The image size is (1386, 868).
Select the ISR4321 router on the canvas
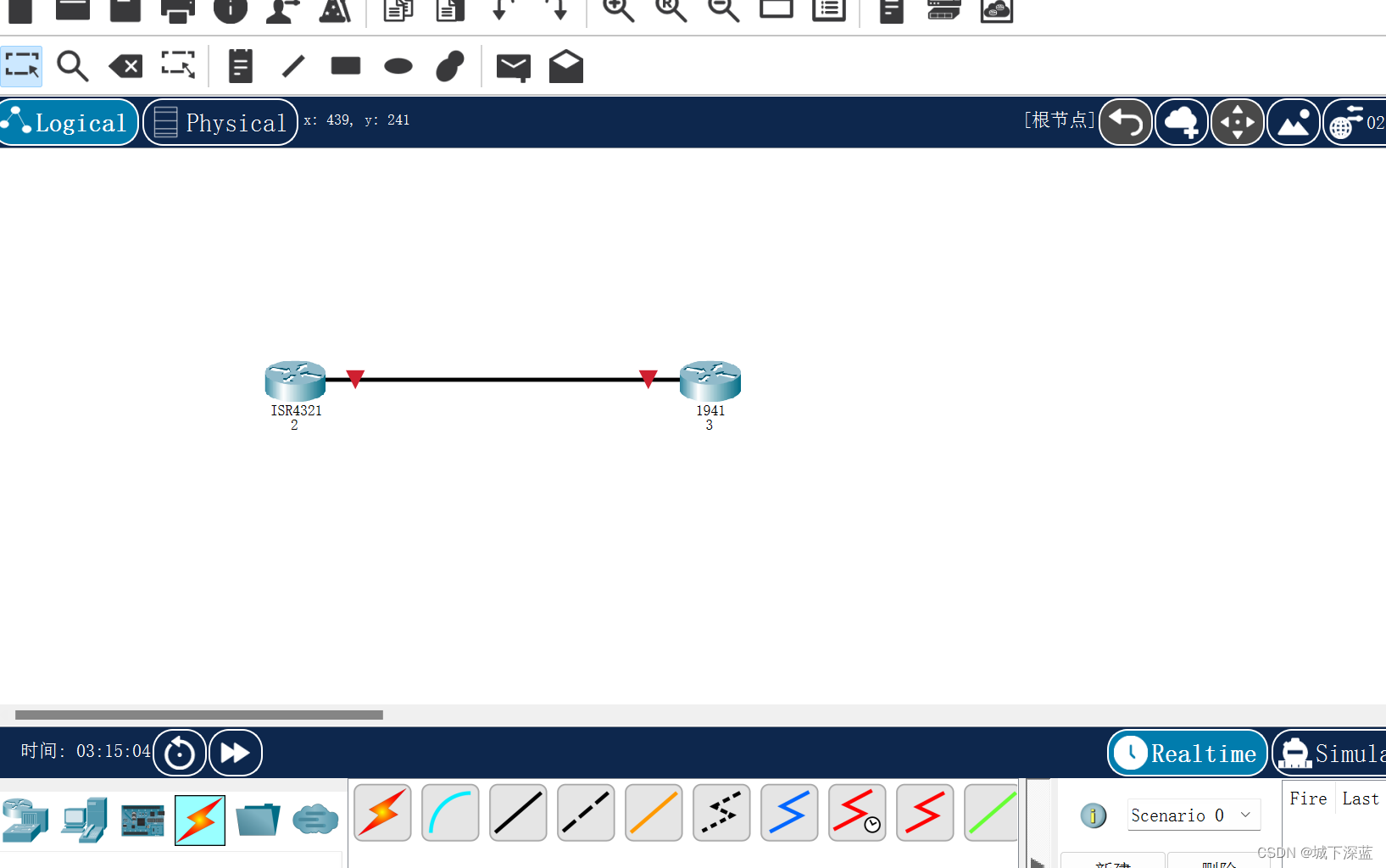(x=295, y=381)
